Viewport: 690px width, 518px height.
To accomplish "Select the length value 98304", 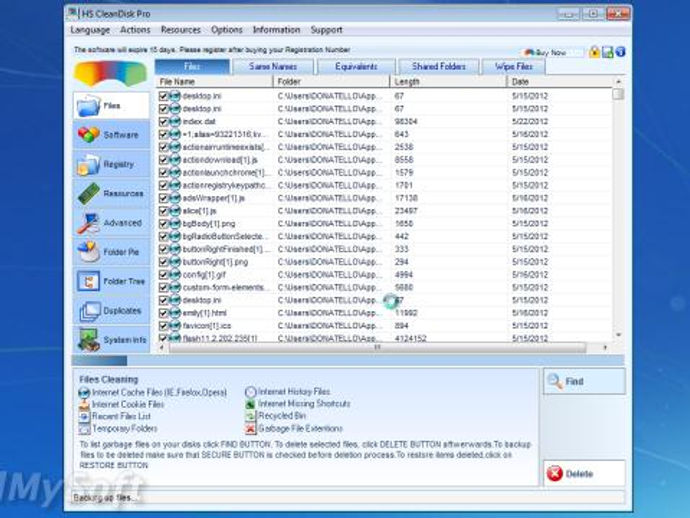I will 406,121.
